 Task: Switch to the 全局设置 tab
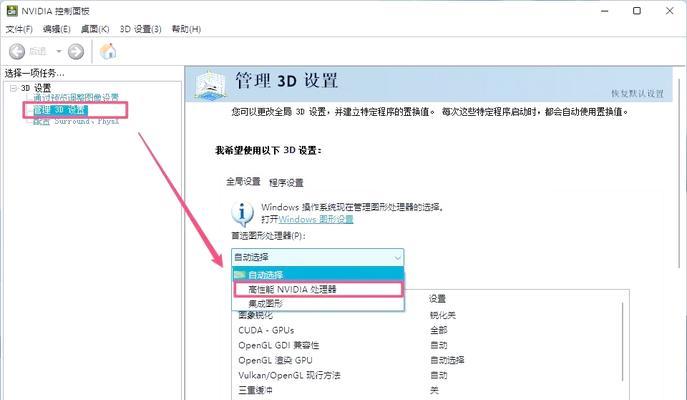(243, 181)
